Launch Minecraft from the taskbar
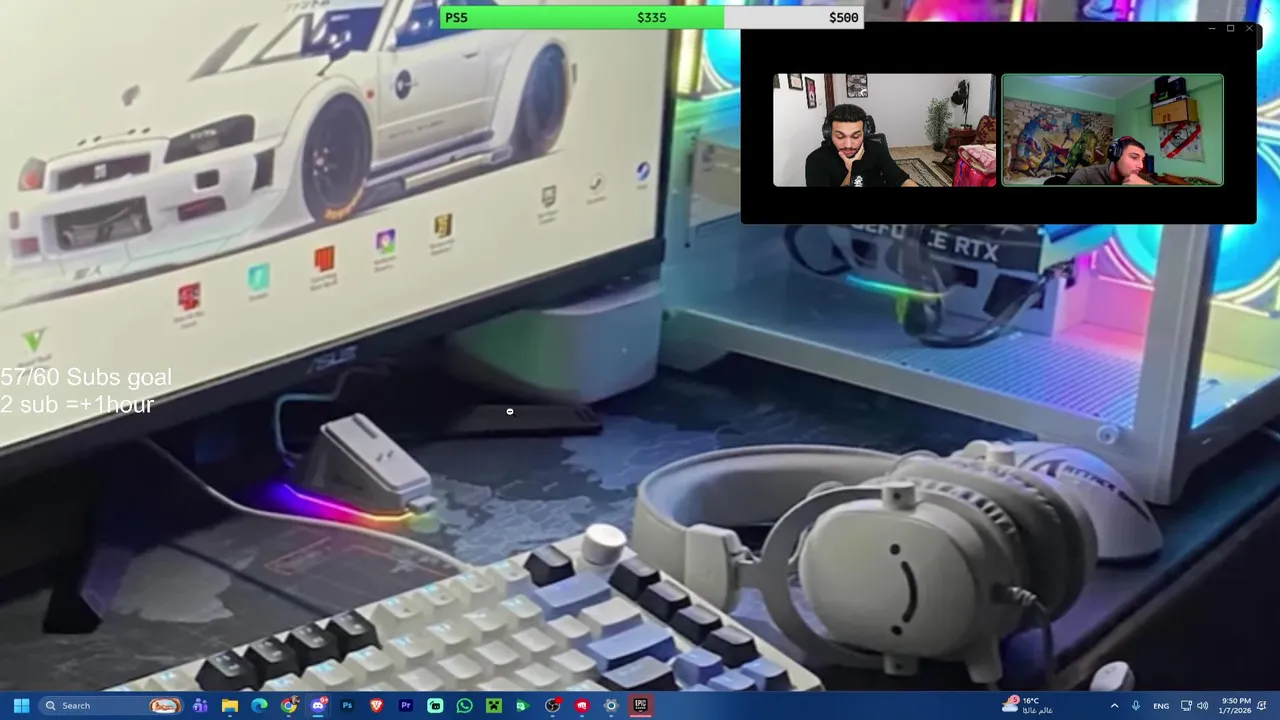The image size is (1280, 720). [x=494, y=705]
